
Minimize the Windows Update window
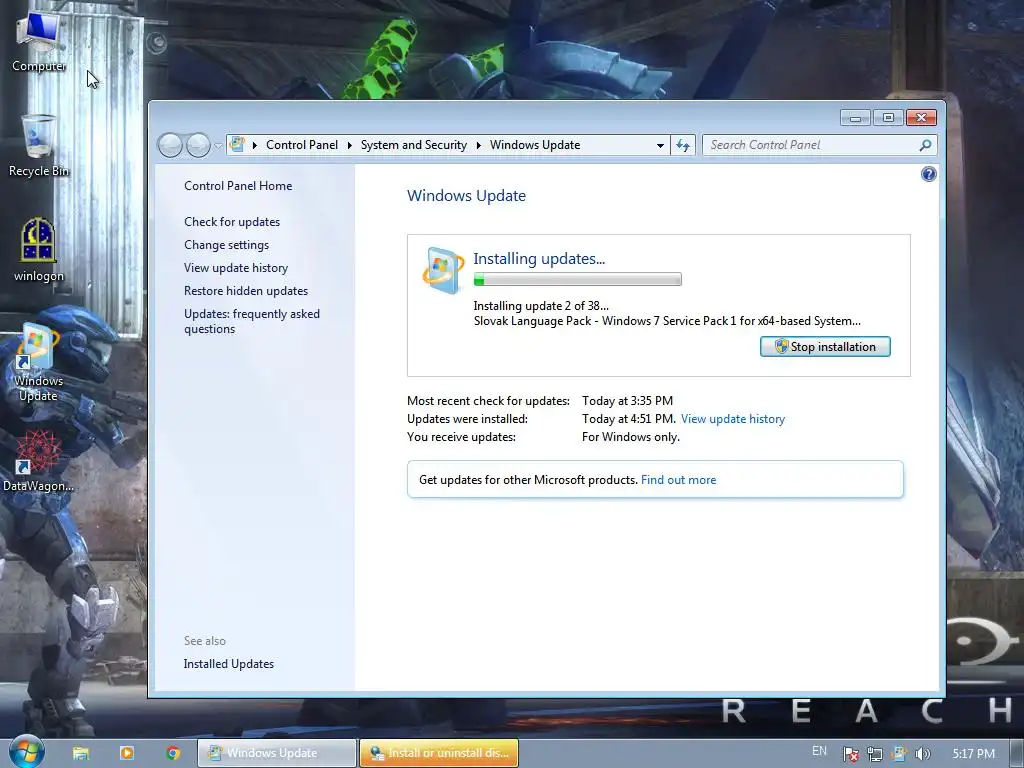(x=855, y=118)
